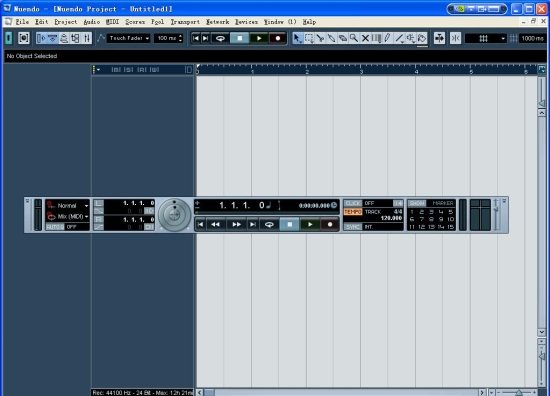This screenshot has height=396, width=550.
Task: Select the Glue tool
Action: (331, 38)
